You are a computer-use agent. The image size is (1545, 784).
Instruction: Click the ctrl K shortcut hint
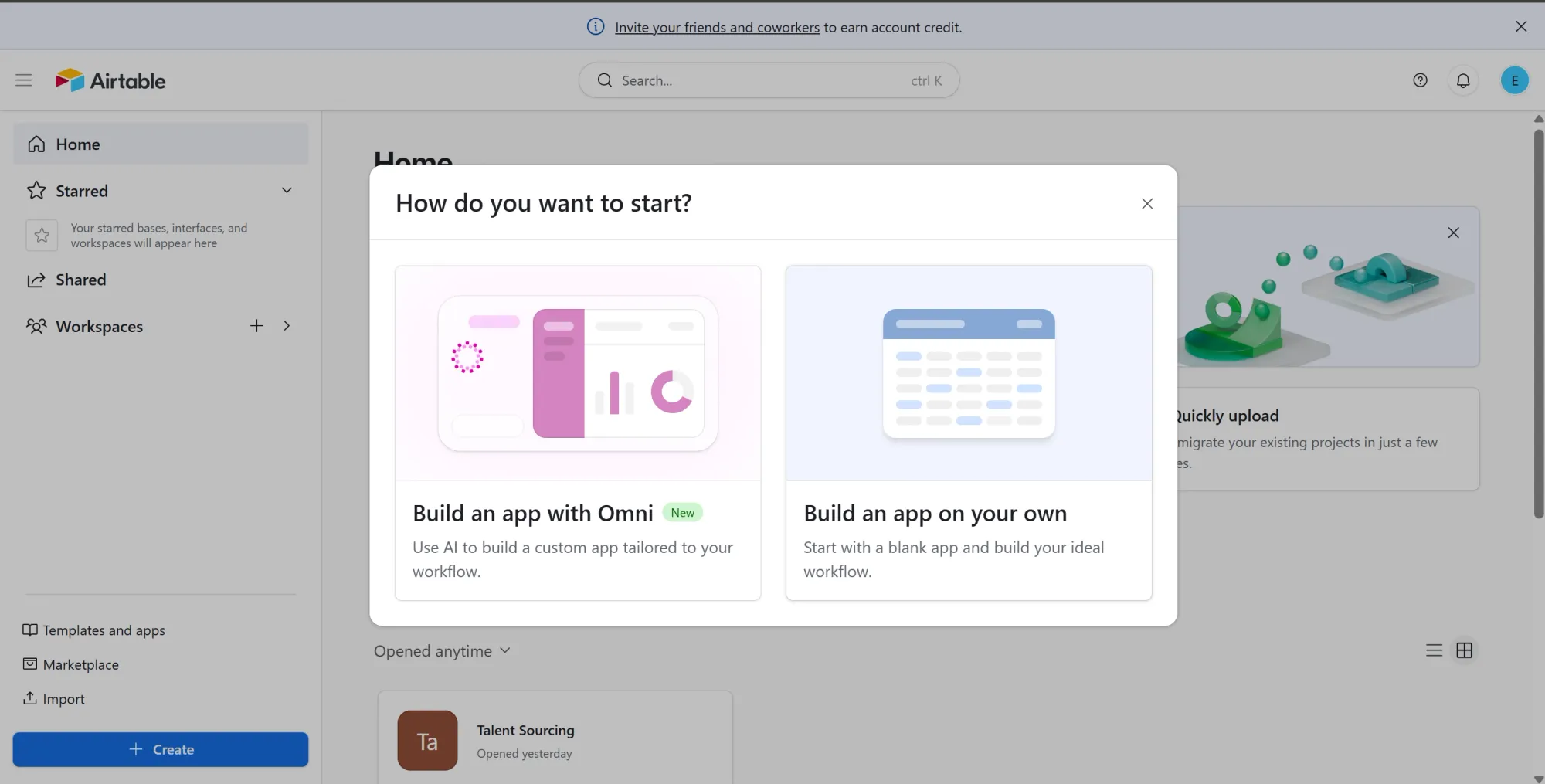[x=926, y=80]
